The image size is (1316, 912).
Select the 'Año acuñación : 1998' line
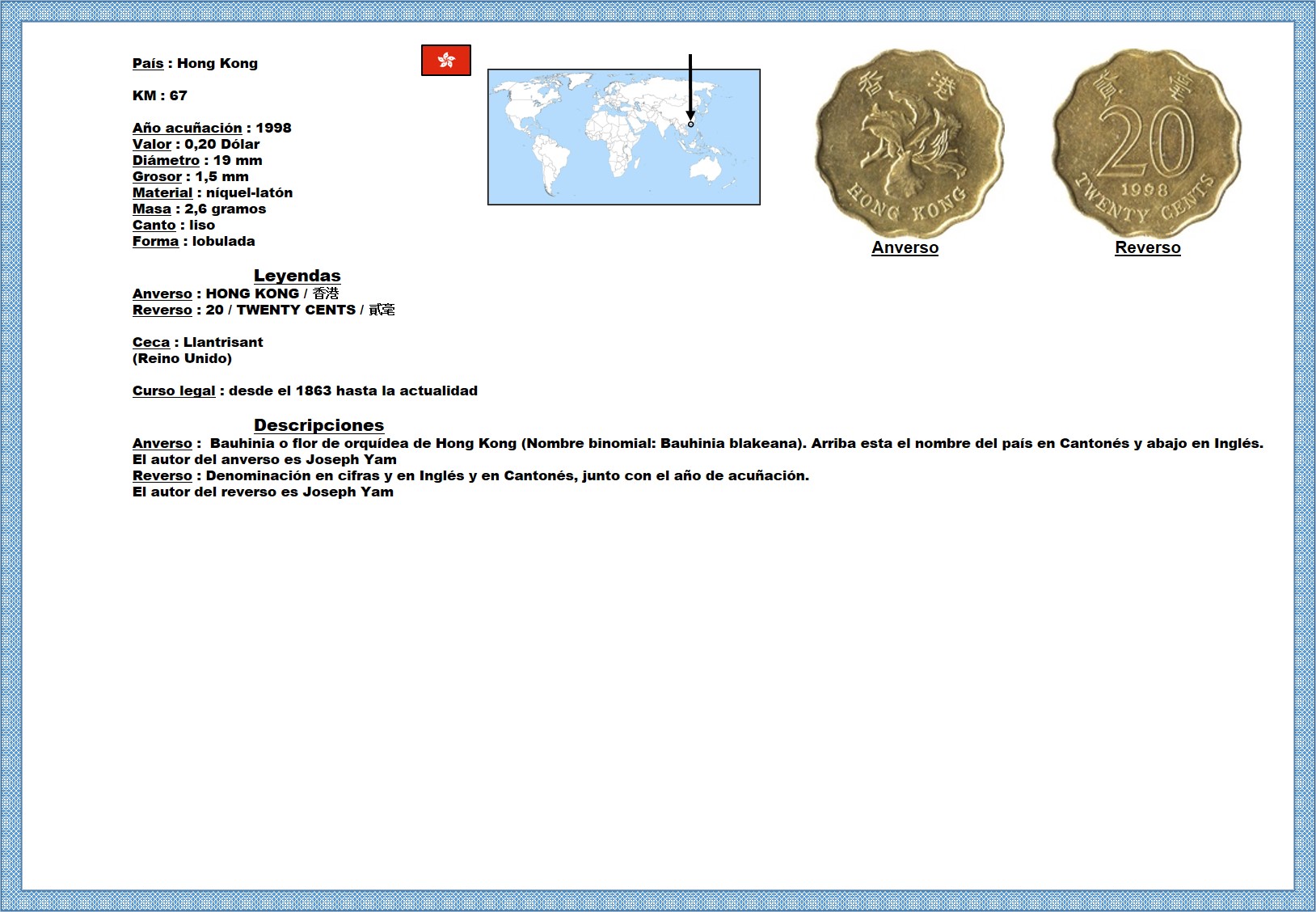coord(212,128)
